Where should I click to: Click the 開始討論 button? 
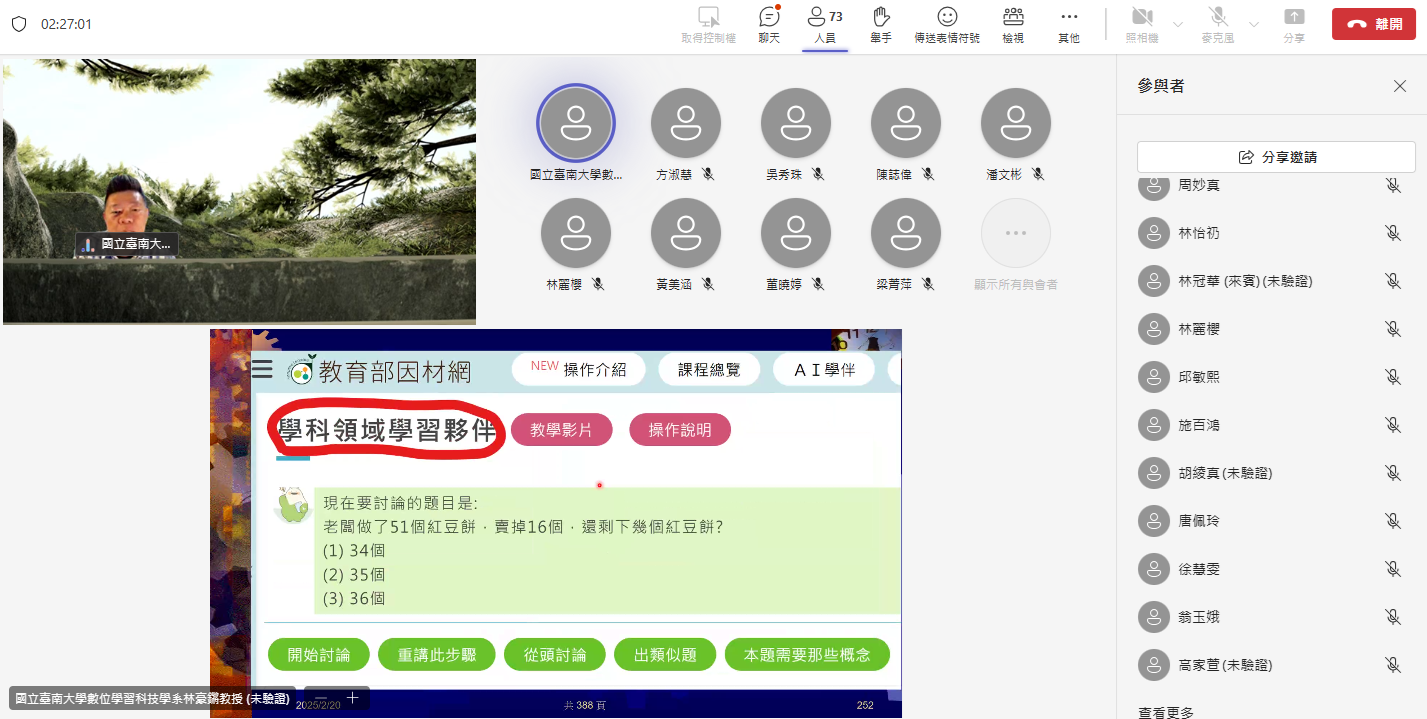click(318, 655)
